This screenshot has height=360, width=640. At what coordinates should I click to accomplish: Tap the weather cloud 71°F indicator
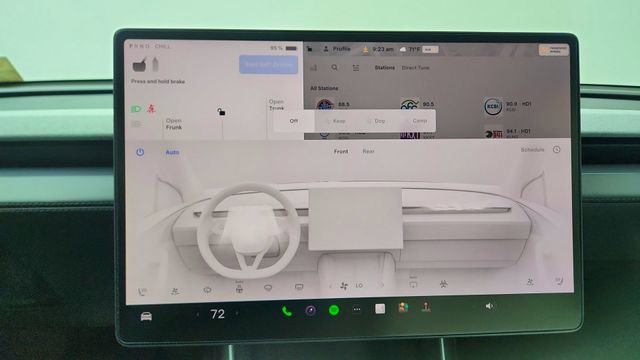coord(410,49)
